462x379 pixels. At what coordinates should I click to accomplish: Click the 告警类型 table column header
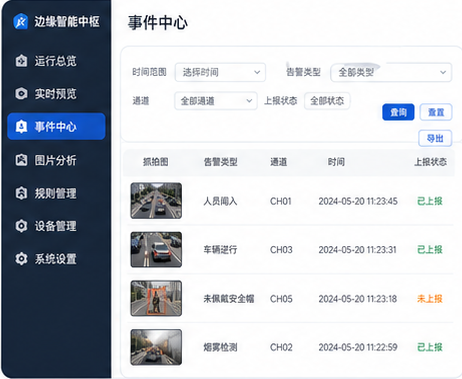point(220,162)
